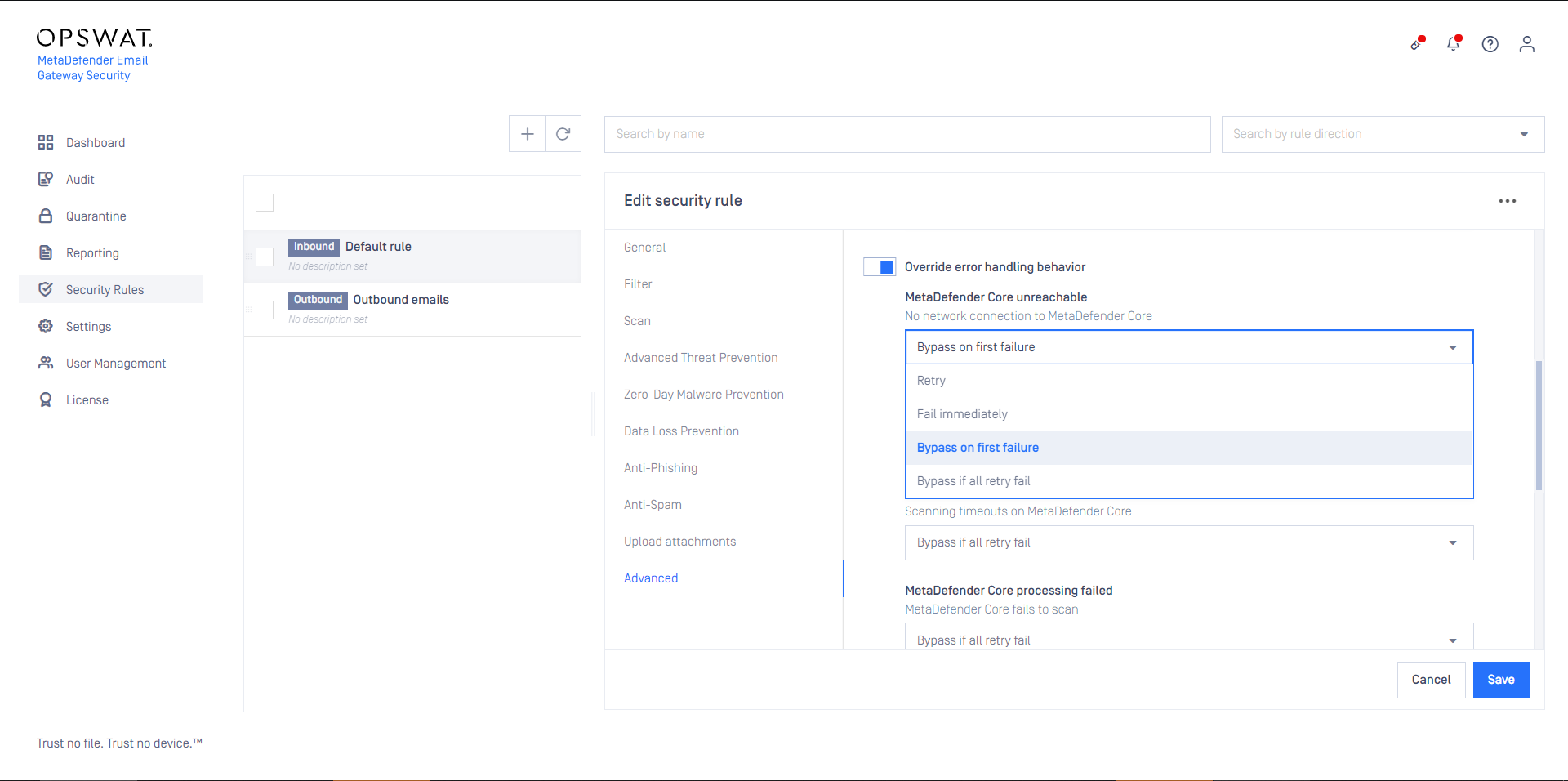Check the Outbound emails rule checkbox

[265, 310]
